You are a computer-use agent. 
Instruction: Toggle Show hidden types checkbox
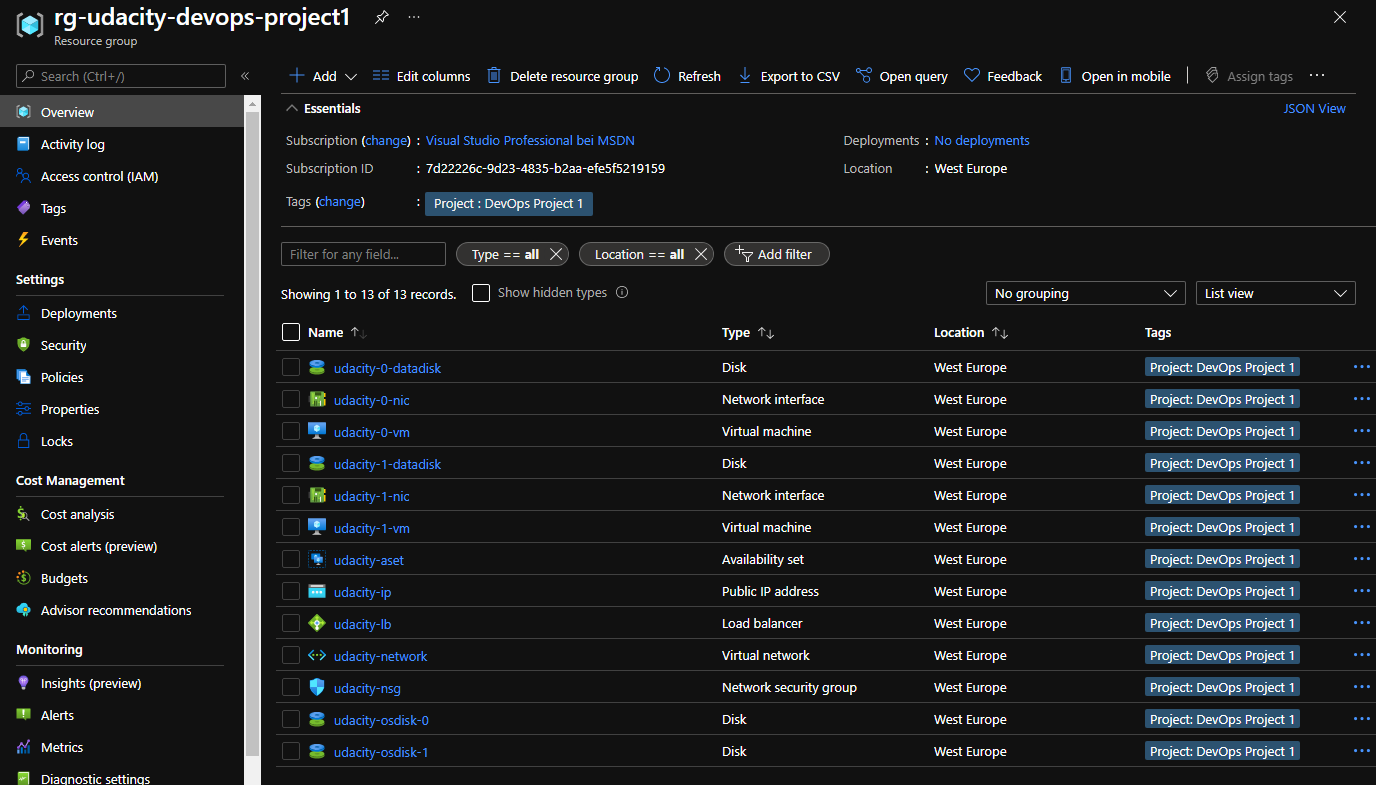tap(481, 293)
